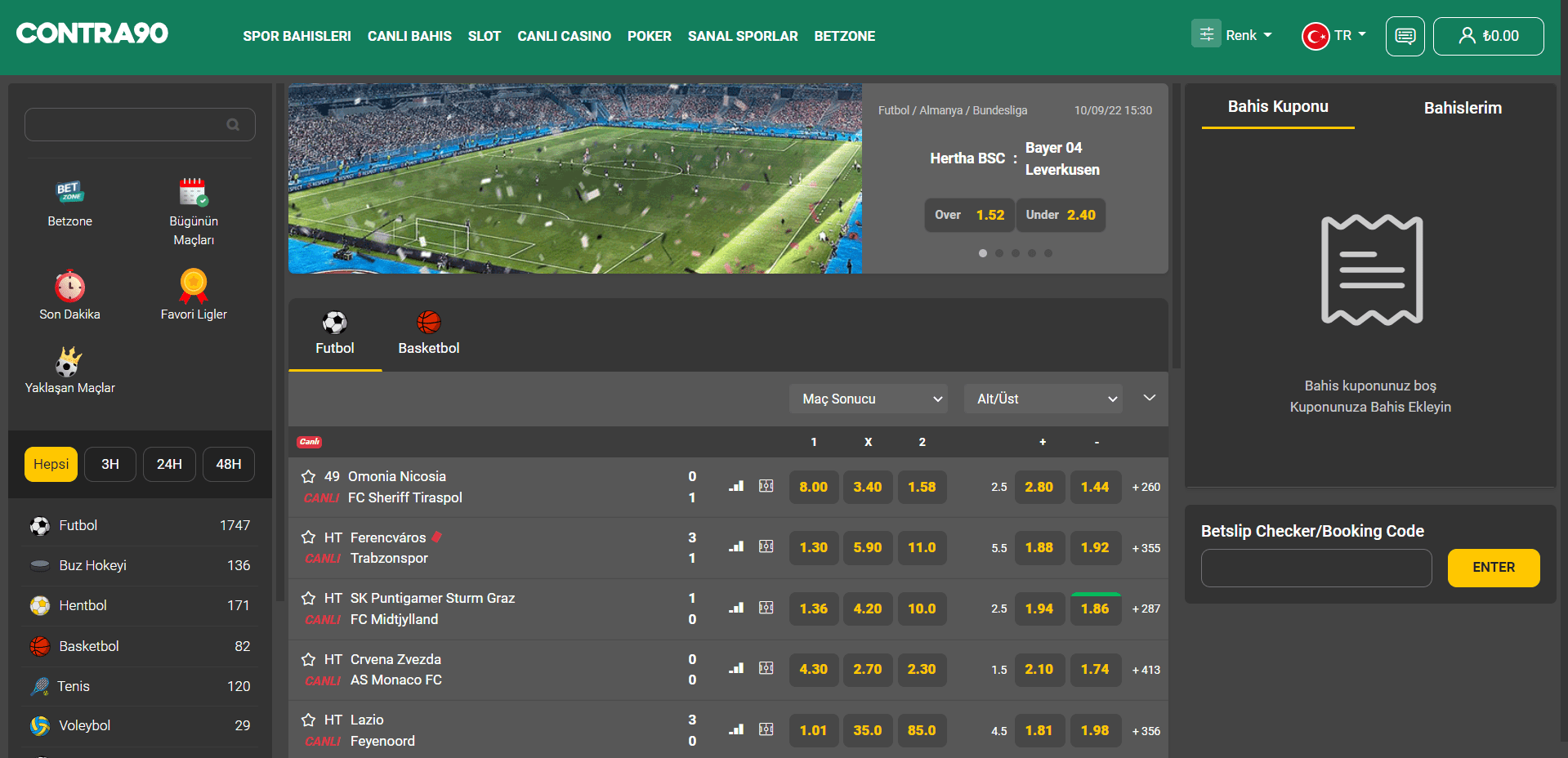Open statistics bars for Sturm Graz match

click(736, 608)
